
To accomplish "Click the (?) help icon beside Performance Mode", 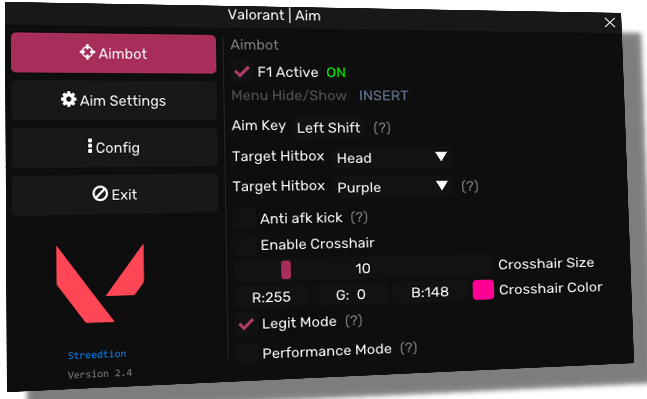I will (x=409, y=348).
